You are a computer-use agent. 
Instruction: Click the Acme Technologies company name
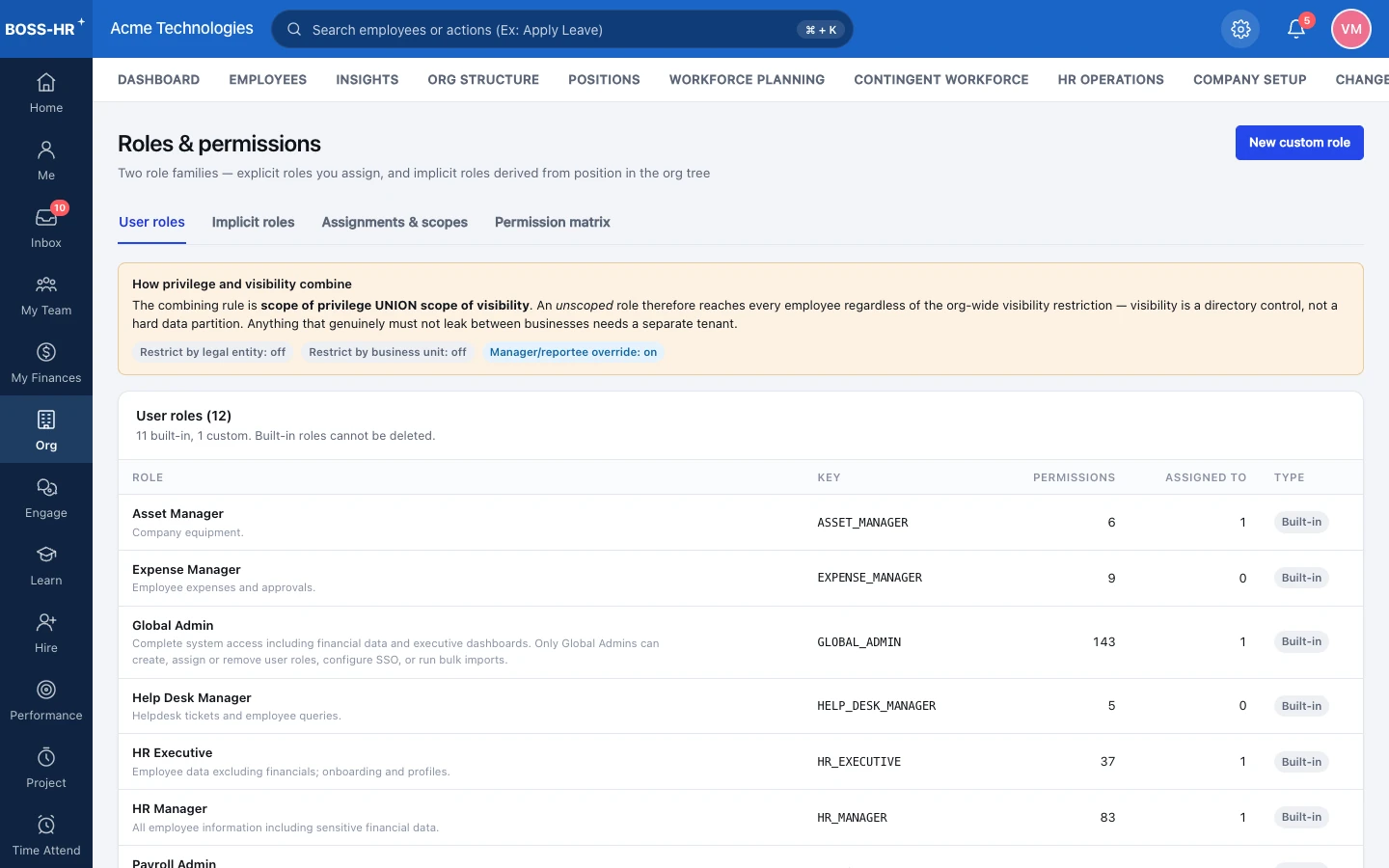click(181, 28)
